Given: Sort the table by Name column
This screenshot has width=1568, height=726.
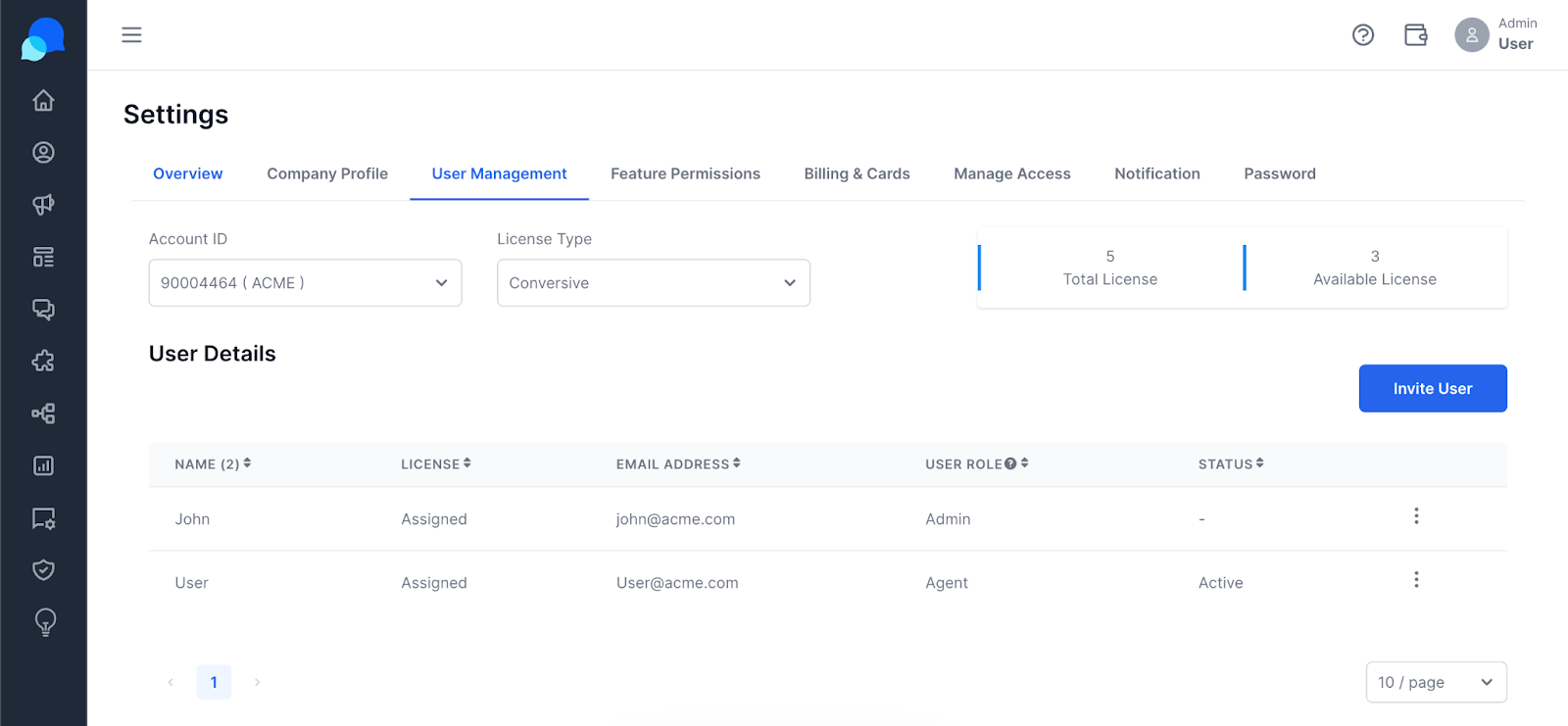Looking at the screenshot, I should tap(247, 463).
